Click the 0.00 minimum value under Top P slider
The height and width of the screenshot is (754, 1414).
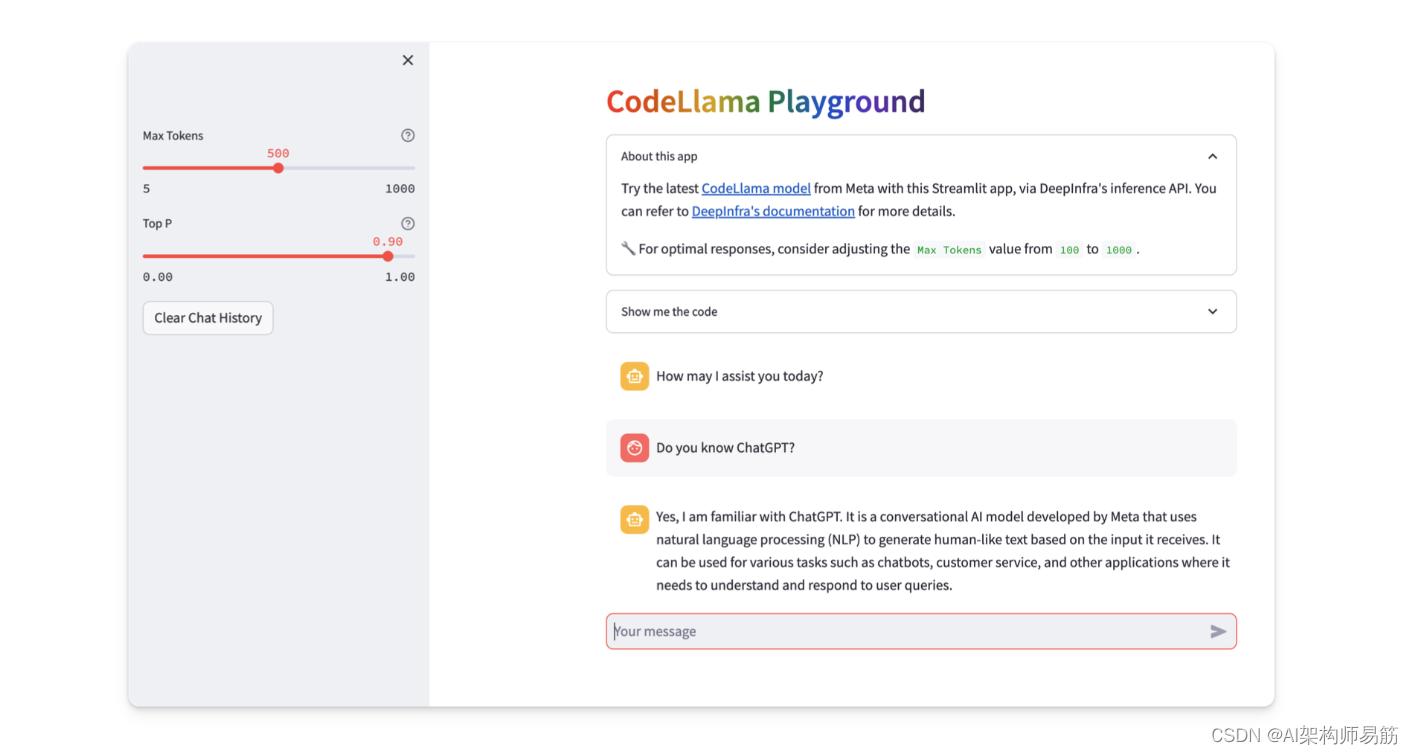pos(158,277)
